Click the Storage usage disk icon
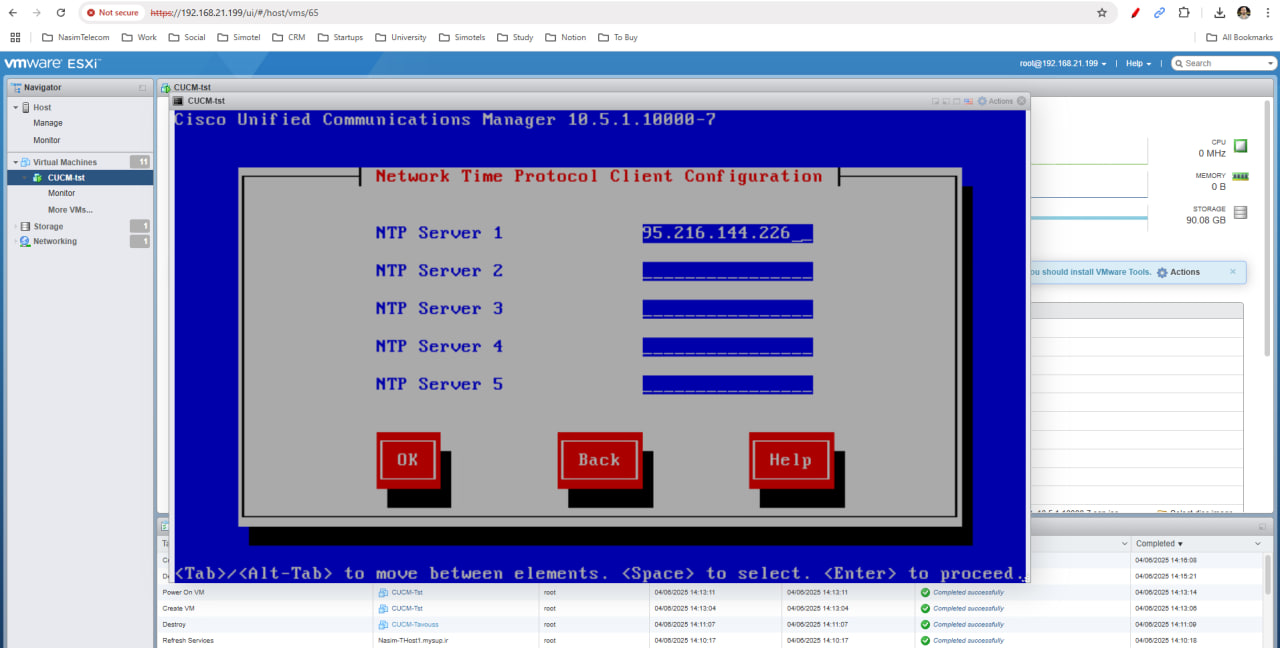The width and height of the screenshot is (1280, 648). click(x=1240, y=212)
